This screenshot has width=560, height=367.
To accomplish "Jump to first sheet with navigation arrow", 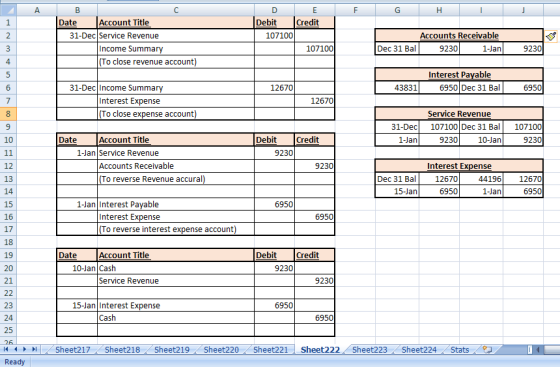I will coord(6,349).
